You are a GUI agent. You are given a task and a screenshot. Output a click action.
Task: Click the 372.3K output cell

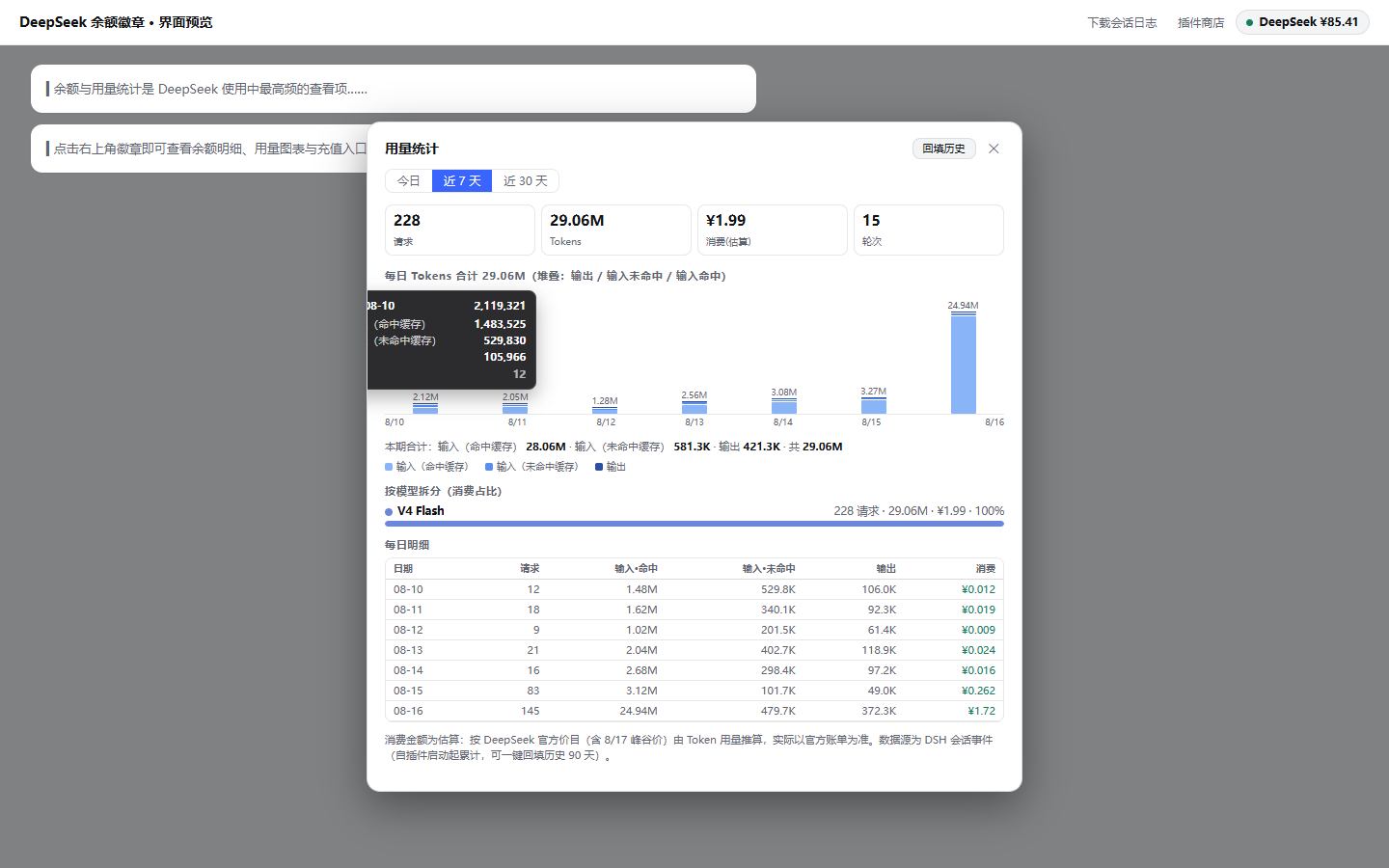coord(879,711)
